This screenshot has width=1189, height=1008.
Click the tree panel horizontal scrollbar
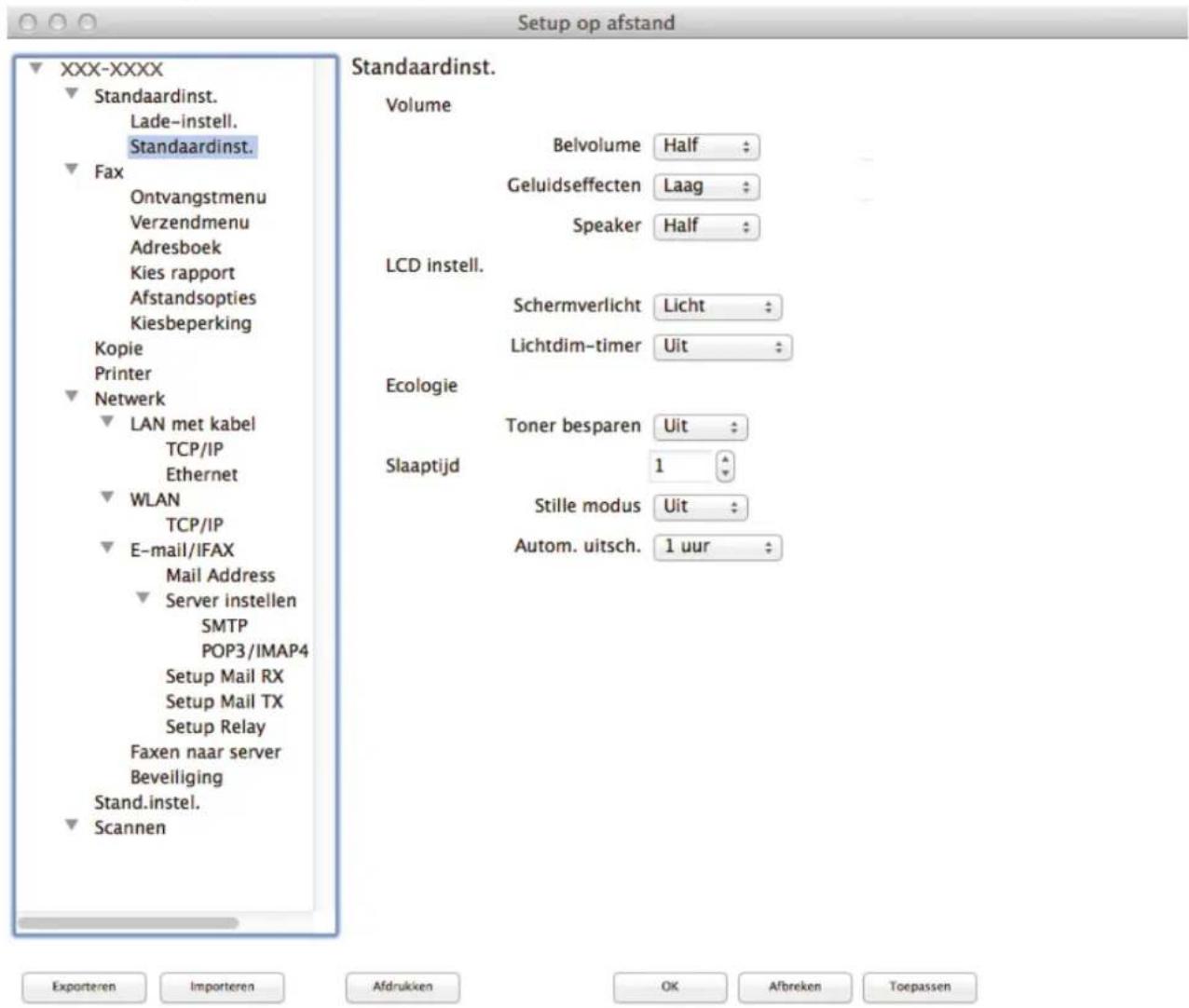coord(128,922)
